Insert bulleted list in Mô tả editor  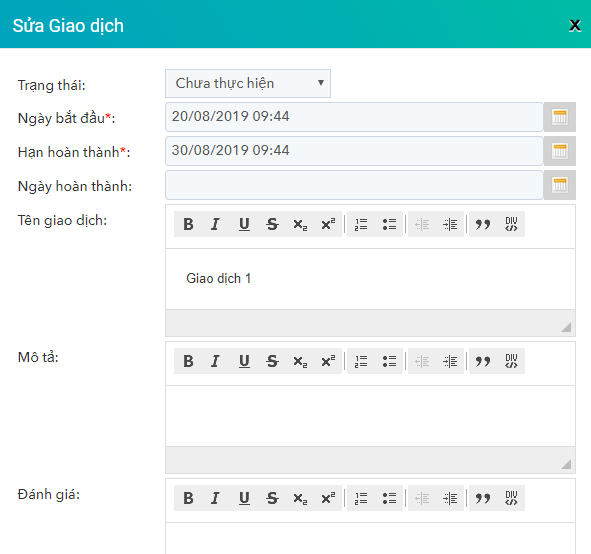point(389,361)
